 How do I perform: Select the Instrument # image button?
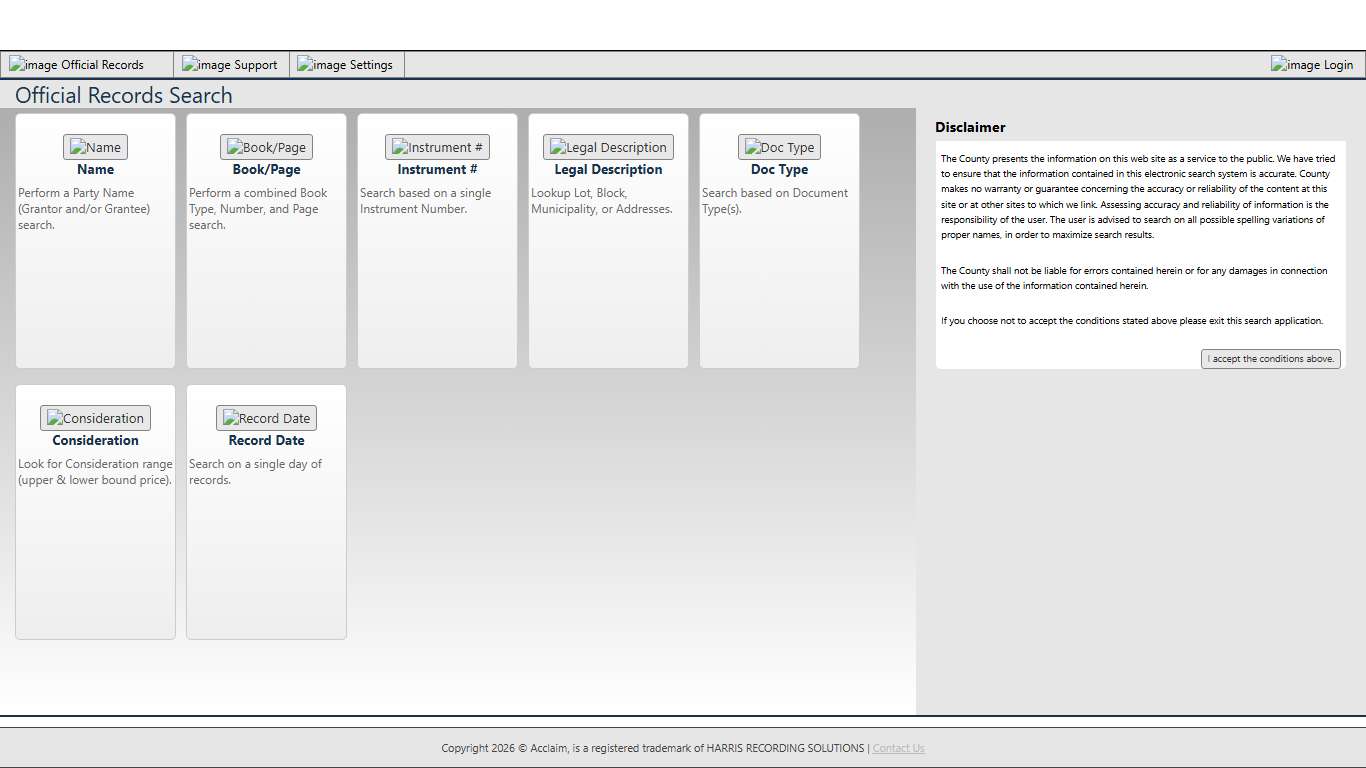437,147
